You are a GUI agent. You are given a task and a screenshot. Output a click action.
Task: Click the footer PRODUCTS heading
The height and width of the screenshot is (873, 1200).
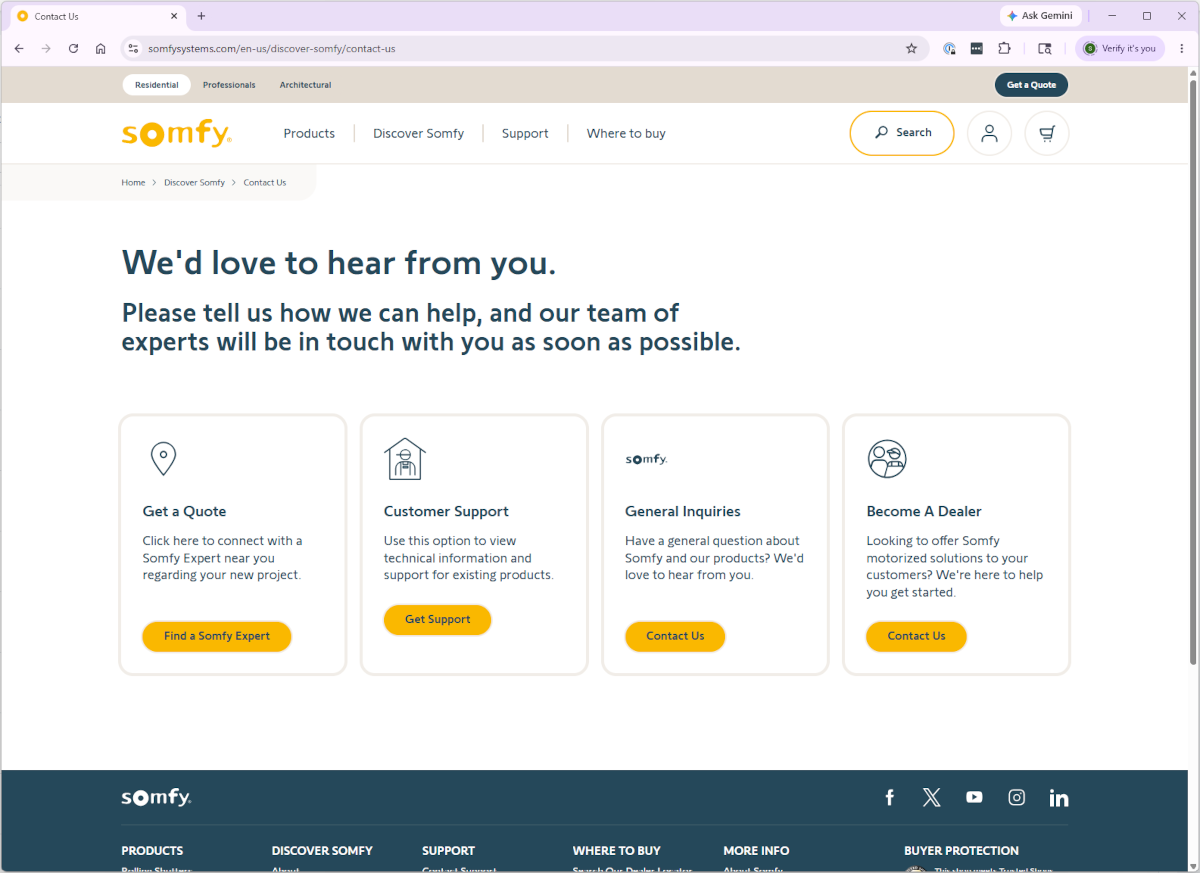[152, 851]
